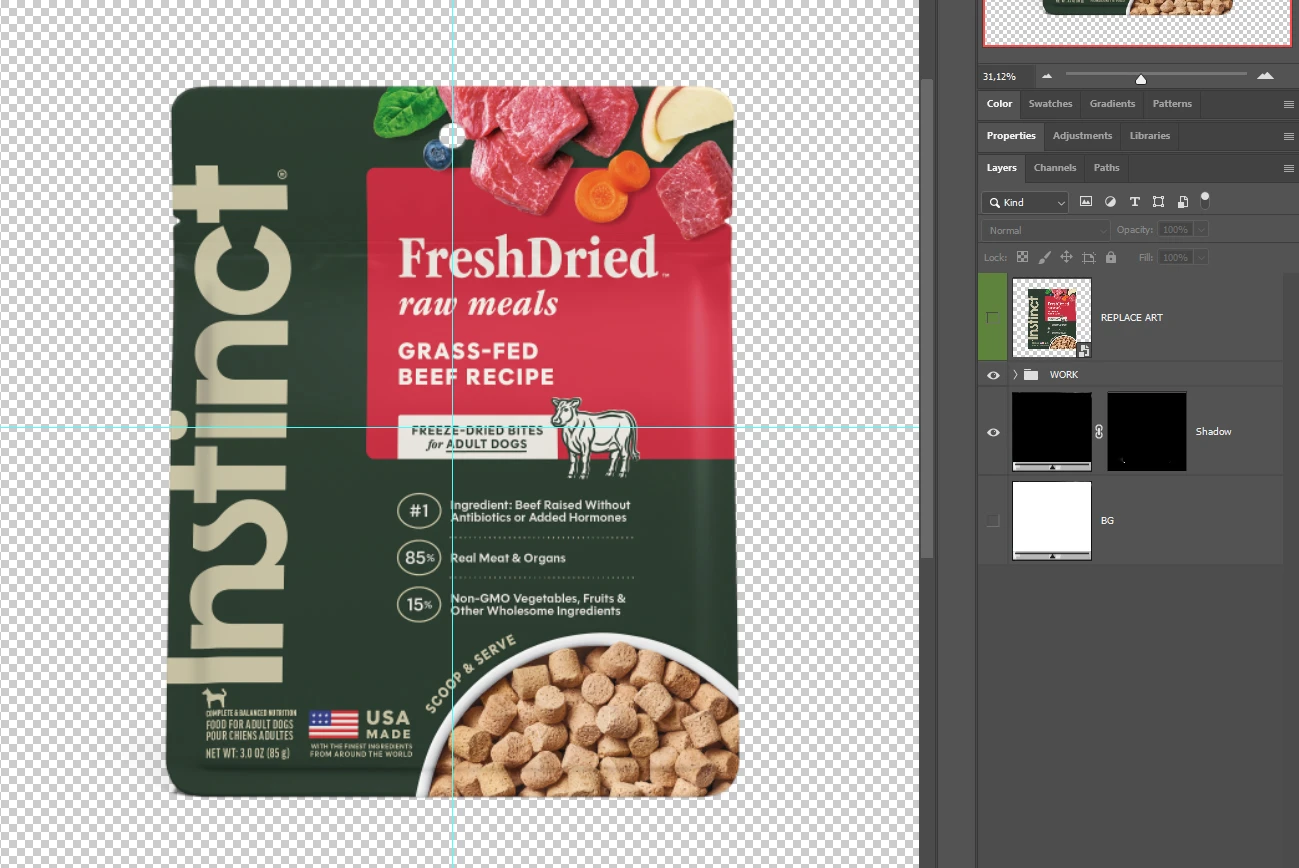The image size is (1299, 868).
Task: Select the Shadow layer mask thumbnail
Action: [1147, 432]
